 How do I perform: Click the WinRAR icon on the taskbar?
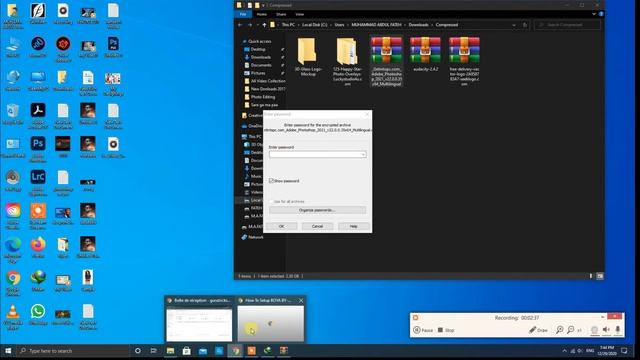284,351
